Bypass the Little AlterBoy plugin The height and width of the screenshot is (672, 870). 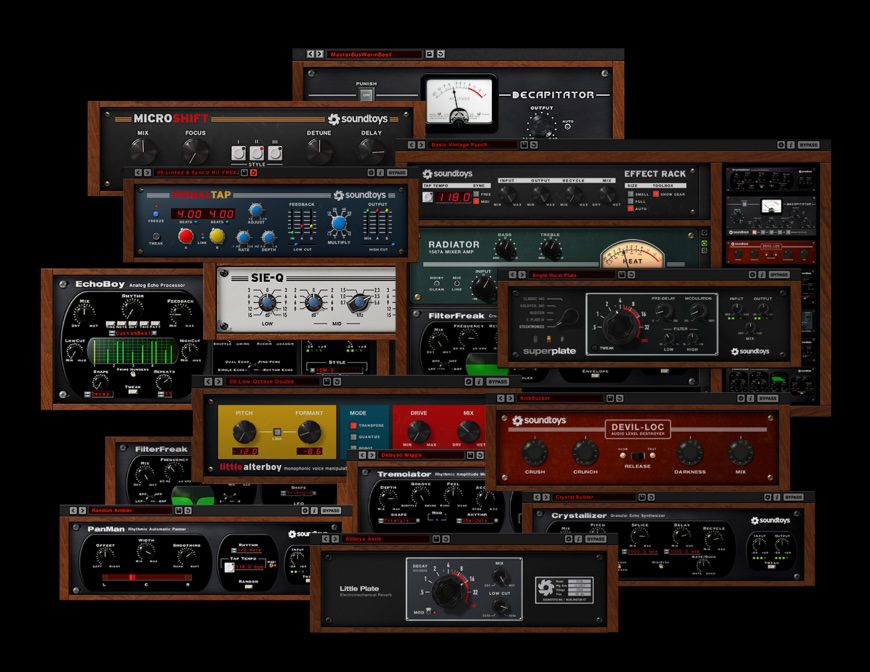click(497, 382)
